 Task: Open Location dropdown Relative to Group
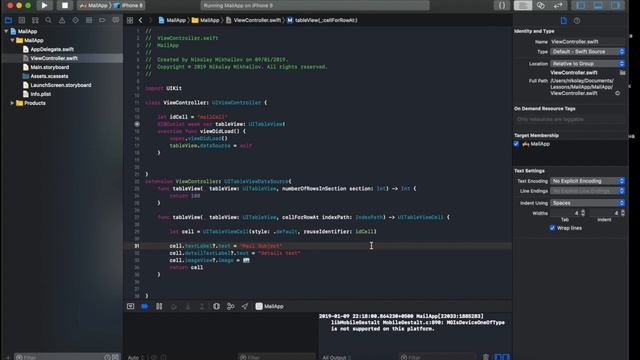(x=587, y=64)
